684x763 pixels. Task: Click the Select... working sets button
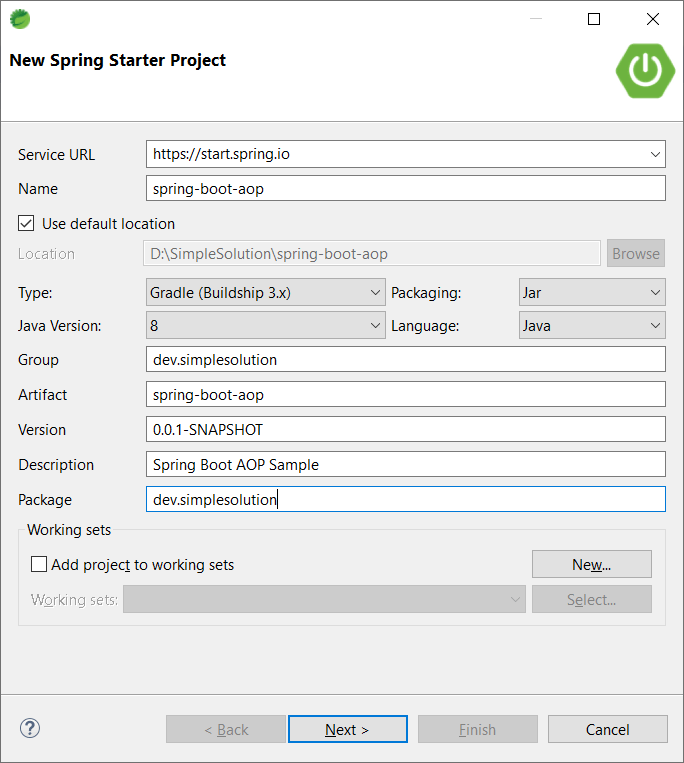[x=592, y=599]
